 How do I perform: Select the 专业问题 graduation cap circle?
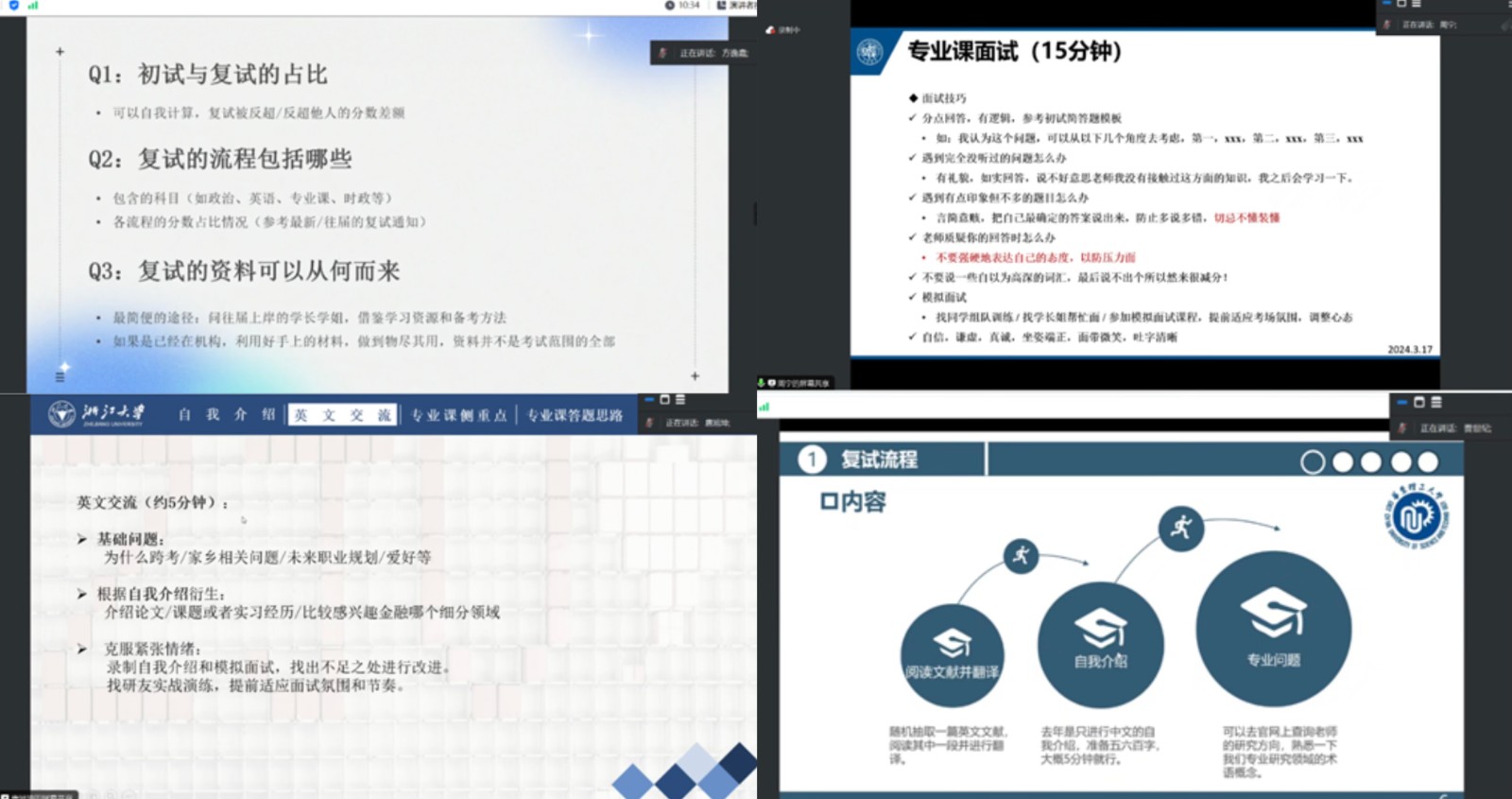pos(1273,629)
